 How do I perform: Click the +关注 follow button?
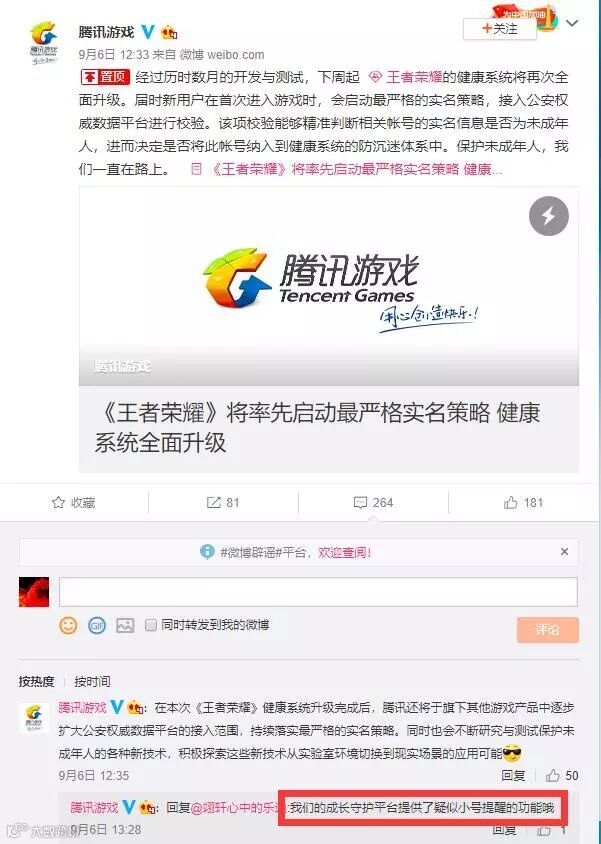click(500, 29)
